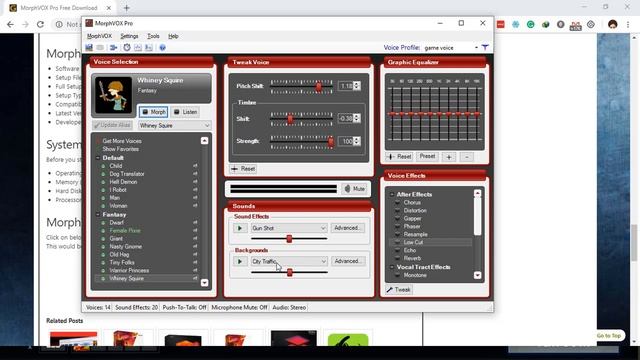
Task: Enable the Phaser after effect
Action: (397, 227)
